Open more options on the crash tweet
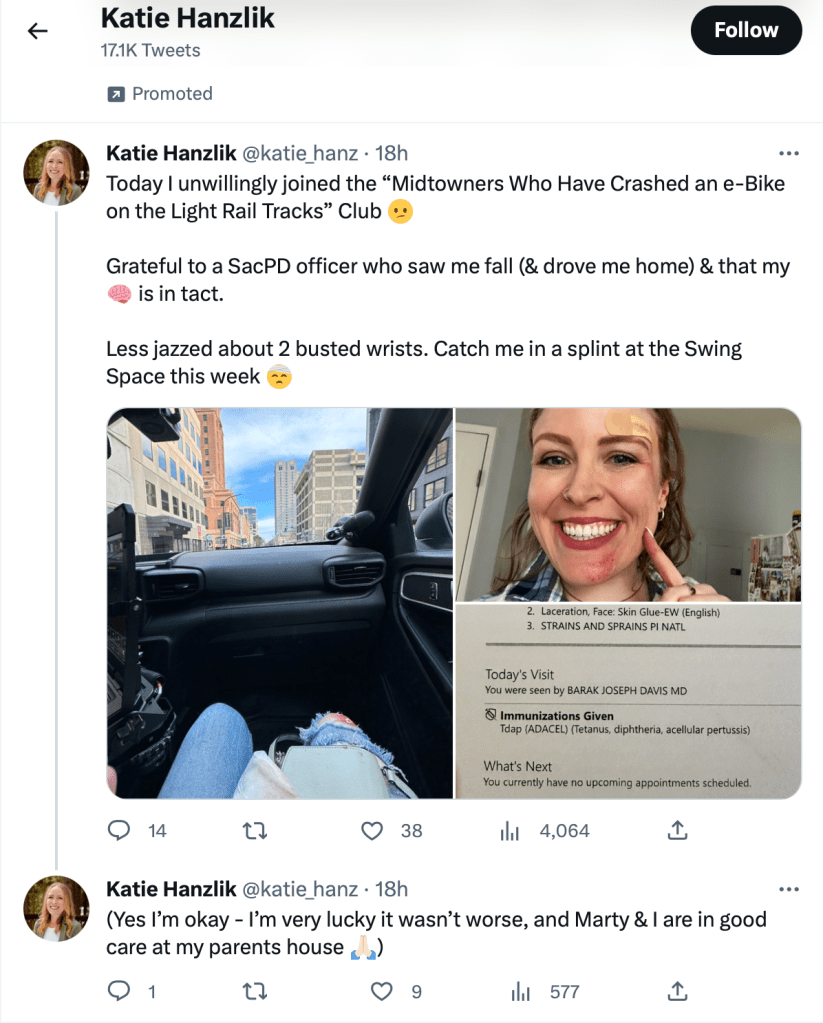This screenshot has width=823, height=1023. (x=789, y=153)
